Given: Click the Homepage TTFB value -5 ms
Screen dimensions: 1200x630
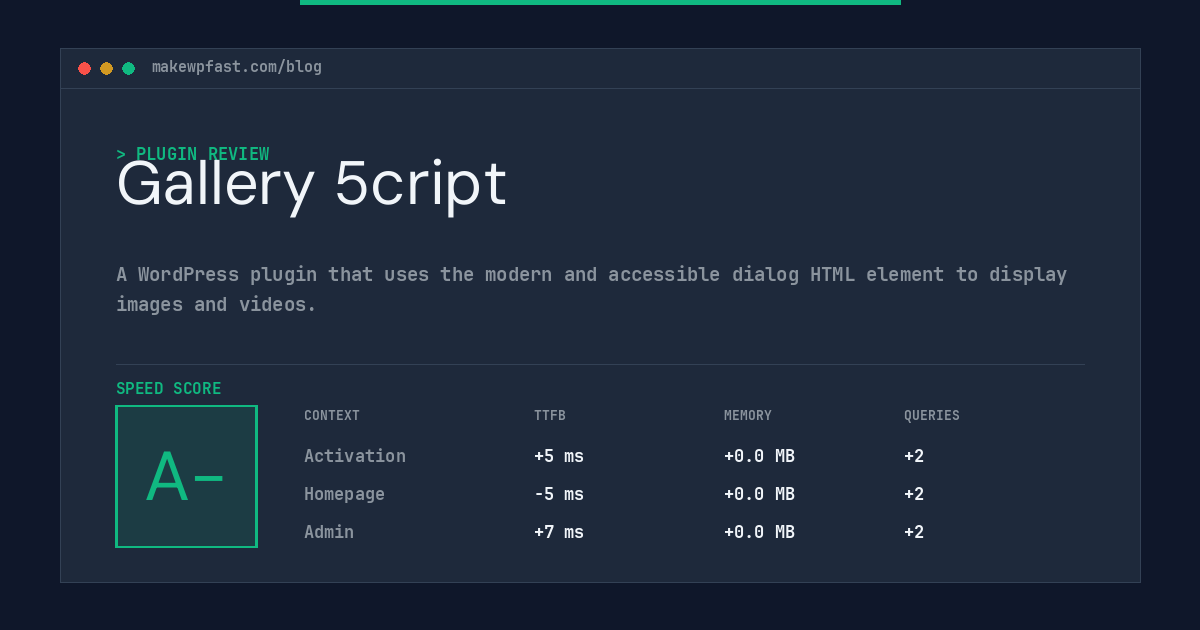Looking at the screenshot, I should click(x=559, y=494).
